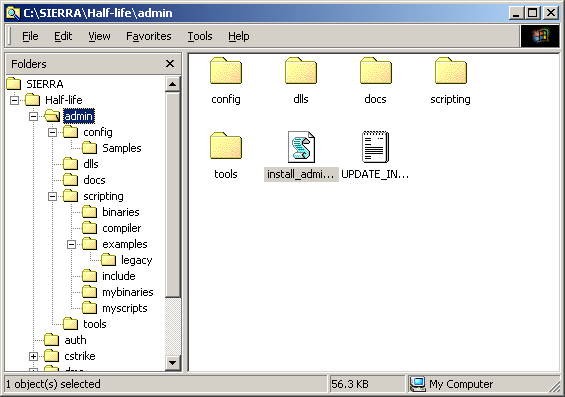This screenshot has width=565, height=397.
Task: Click the "config" name in file pane
Action: click(x=226, y=99)
